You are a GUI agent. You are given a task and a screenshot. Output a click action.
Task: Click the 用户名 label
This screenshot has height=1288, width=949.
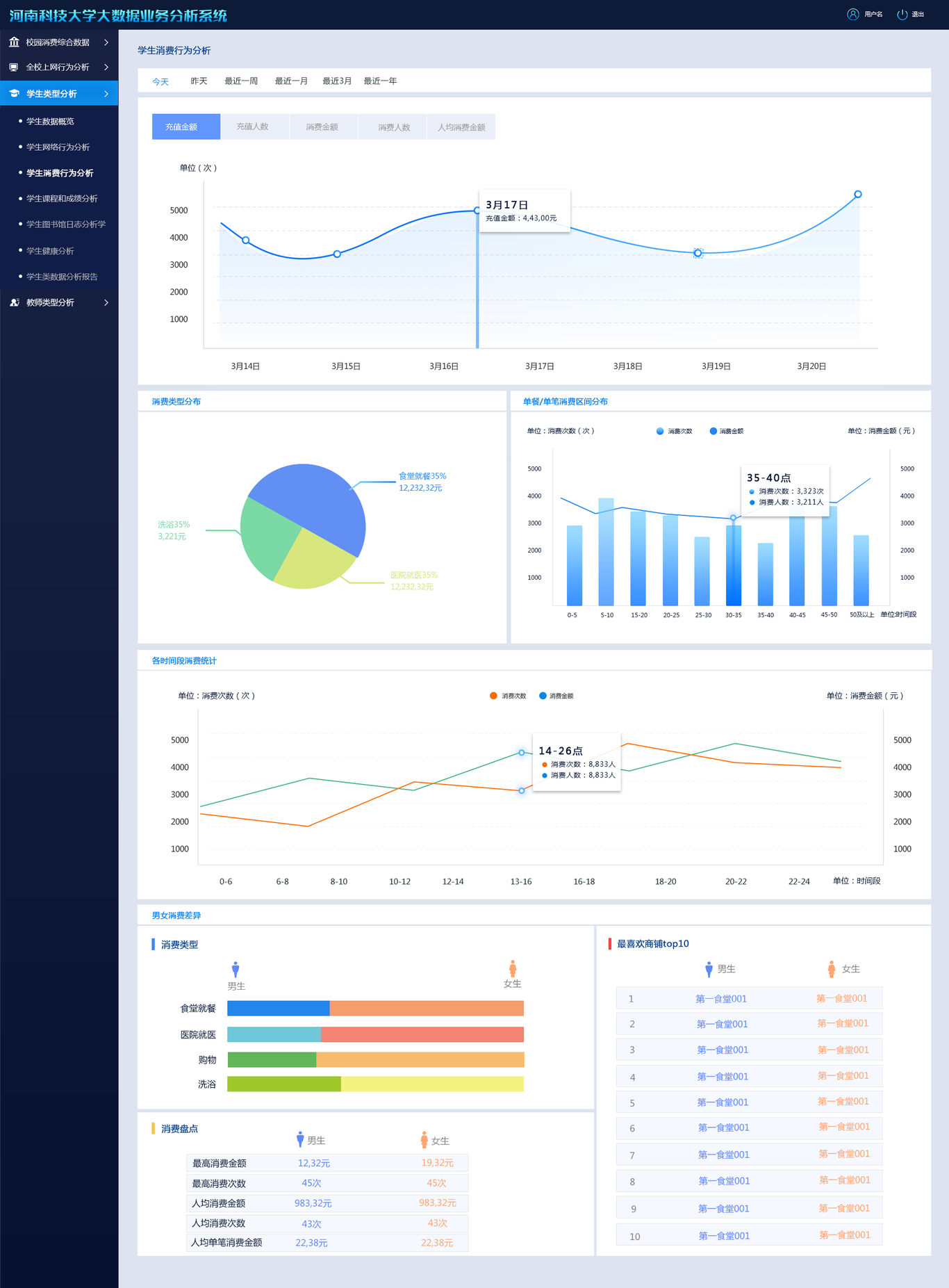(x=873, y=15)
